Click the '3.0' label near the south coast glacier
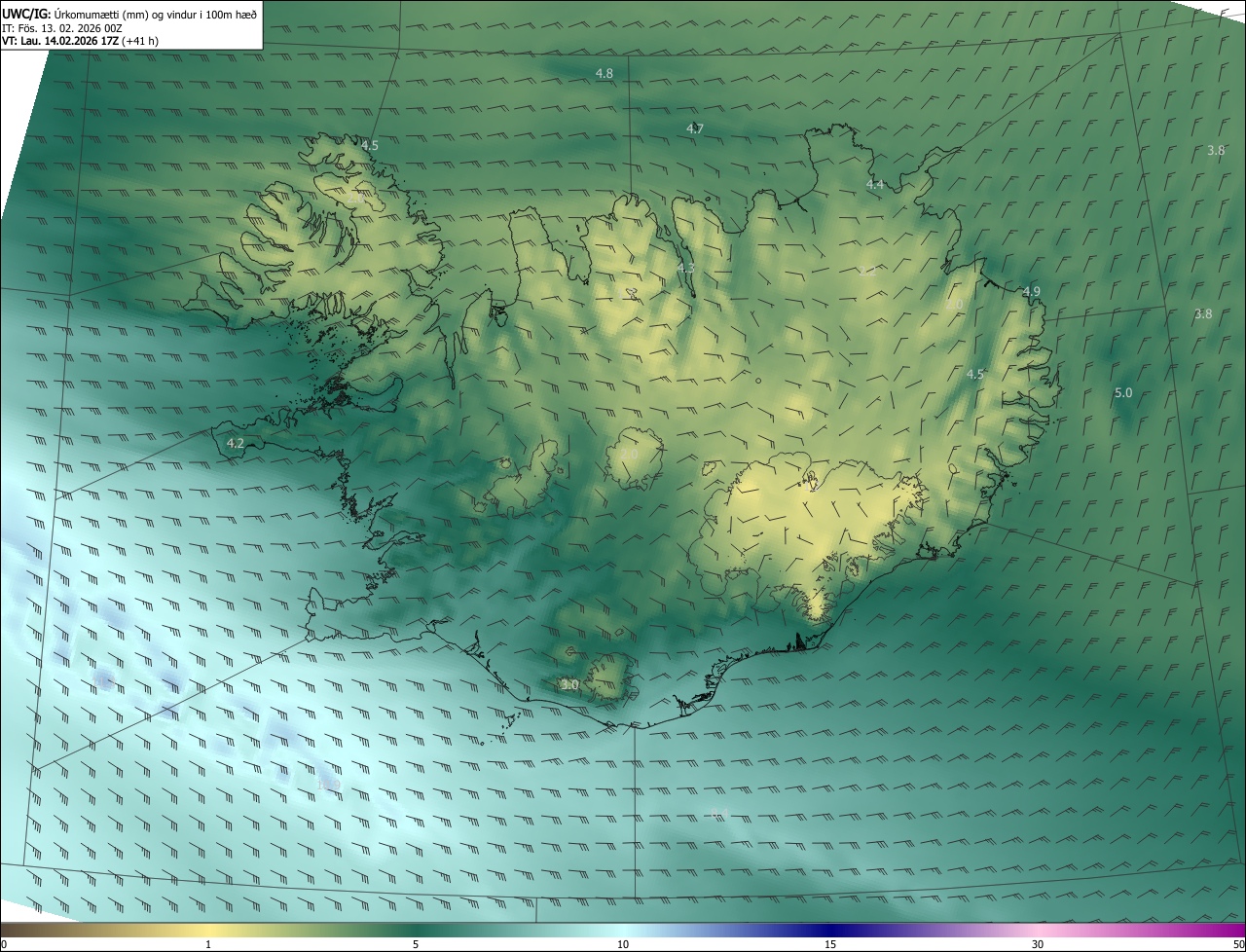Image resolution: width=1246 pixels, height=952 pixels. tap(570, 685)
